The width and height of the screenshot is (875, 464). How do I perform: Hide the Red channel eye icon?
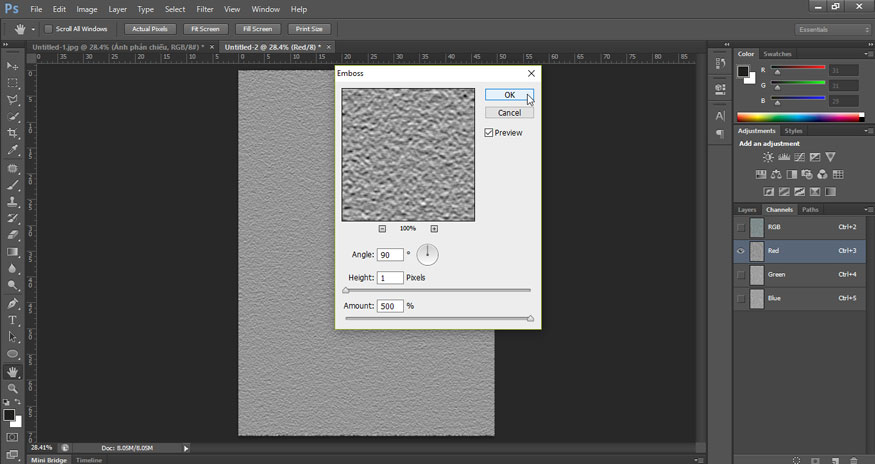(x=741, y=251)
